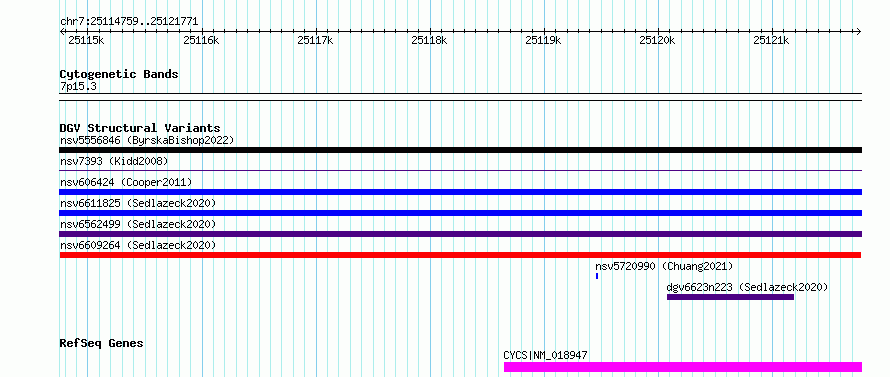The width and height of the screenshot is (890, 377).
Task: Click the chr7:25114759..25121771 coordinate label
Action: click(x=129, y=22)
